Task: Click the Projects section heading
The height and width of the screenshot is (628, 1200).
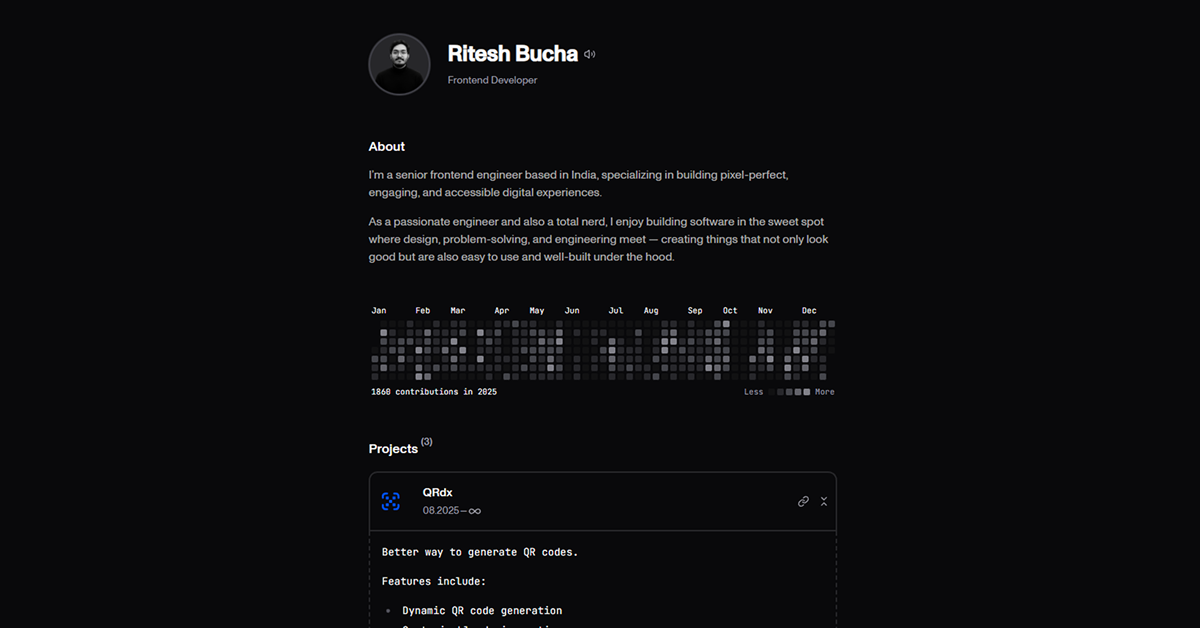Action: click(394, 448)
